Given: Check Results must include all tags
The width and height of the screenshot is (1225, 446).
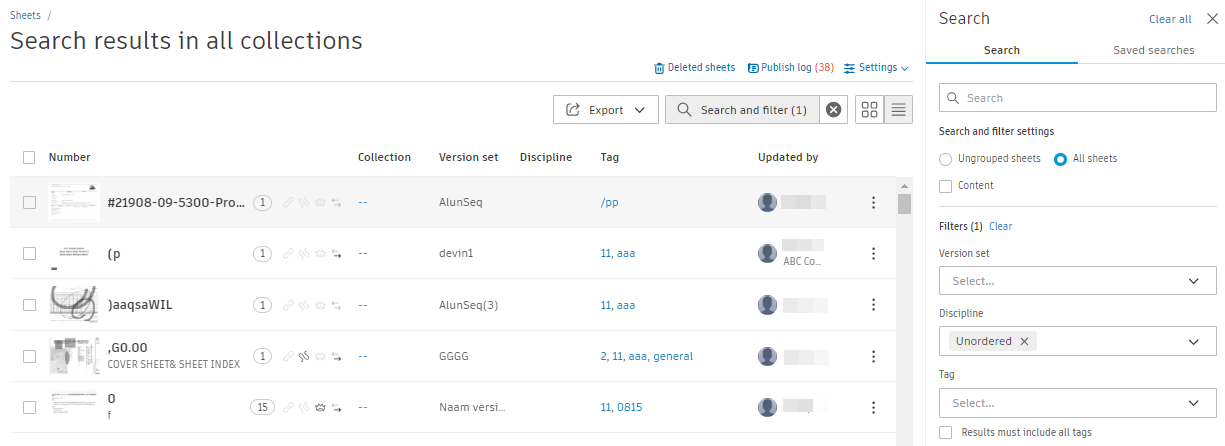Looking at the screenshot, I should (x=946, y=432).
